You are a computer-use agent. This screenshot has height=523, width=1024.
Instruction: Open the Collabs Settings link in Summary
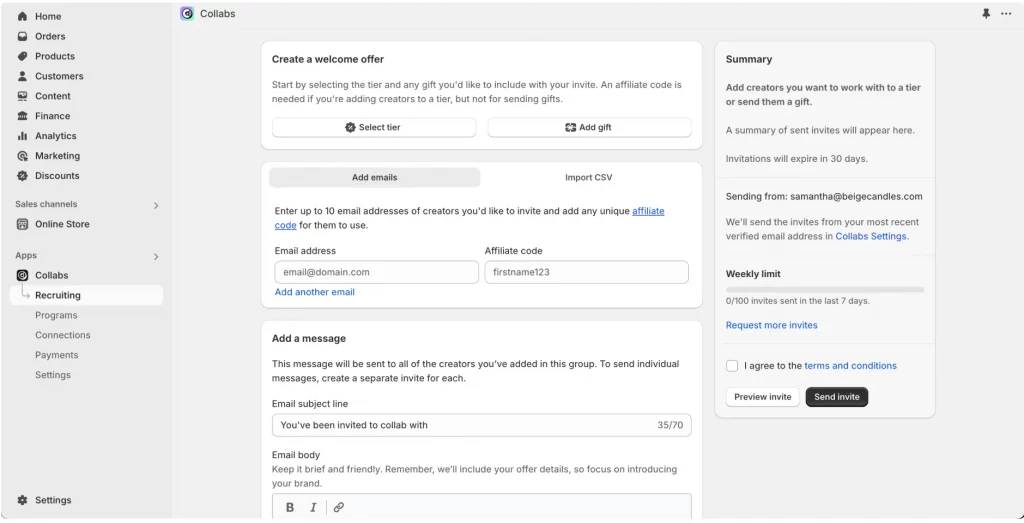tap(871, 236)
